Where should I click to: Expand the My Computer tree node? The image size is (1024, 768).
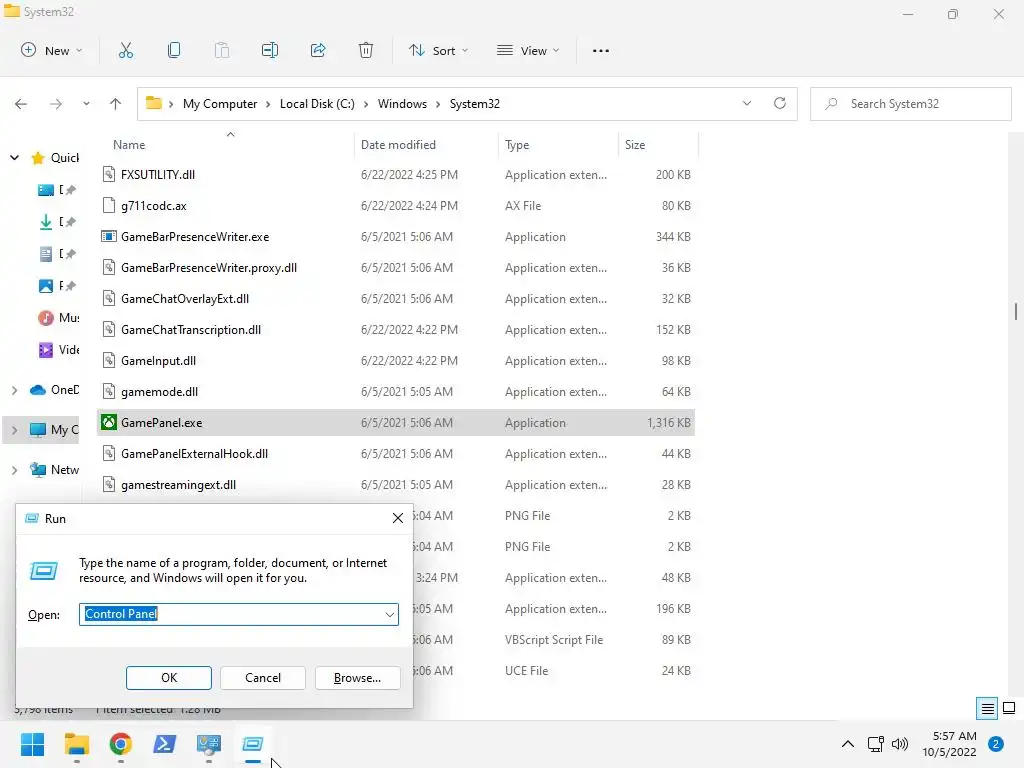(x=14, y=430)
